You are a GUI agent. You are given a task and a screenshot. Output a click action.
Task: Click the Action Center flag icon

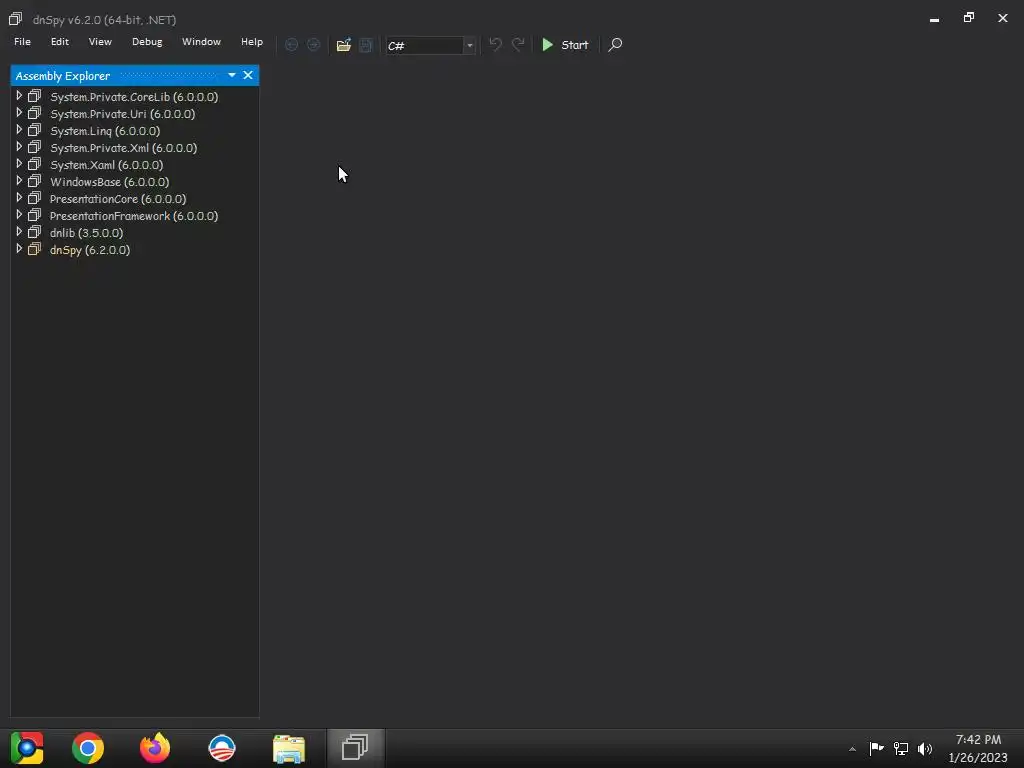[876, 748]
